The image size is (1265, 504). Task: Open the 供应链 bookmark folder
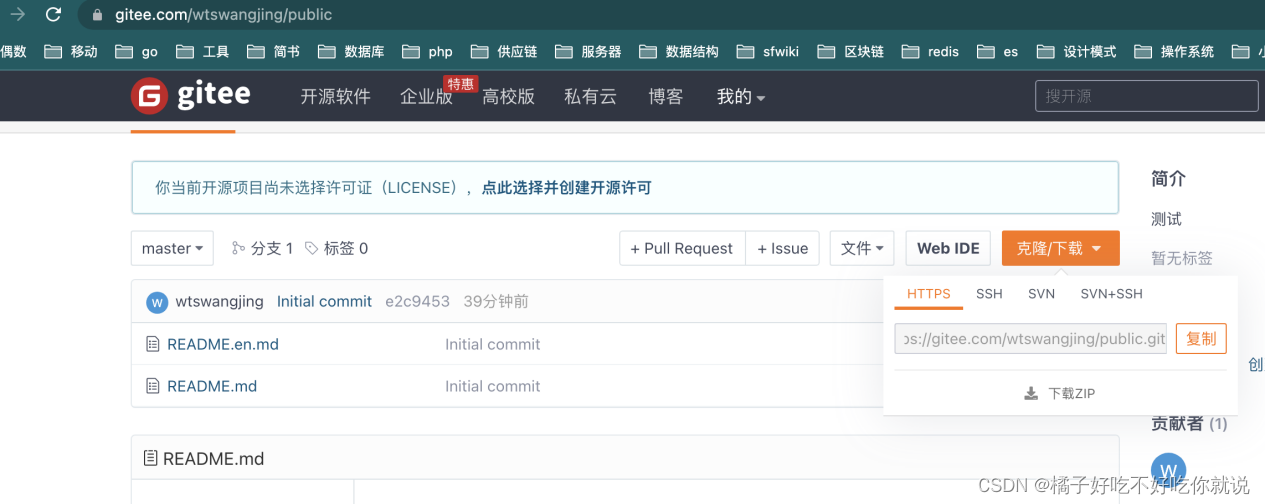tap(504, 52)
